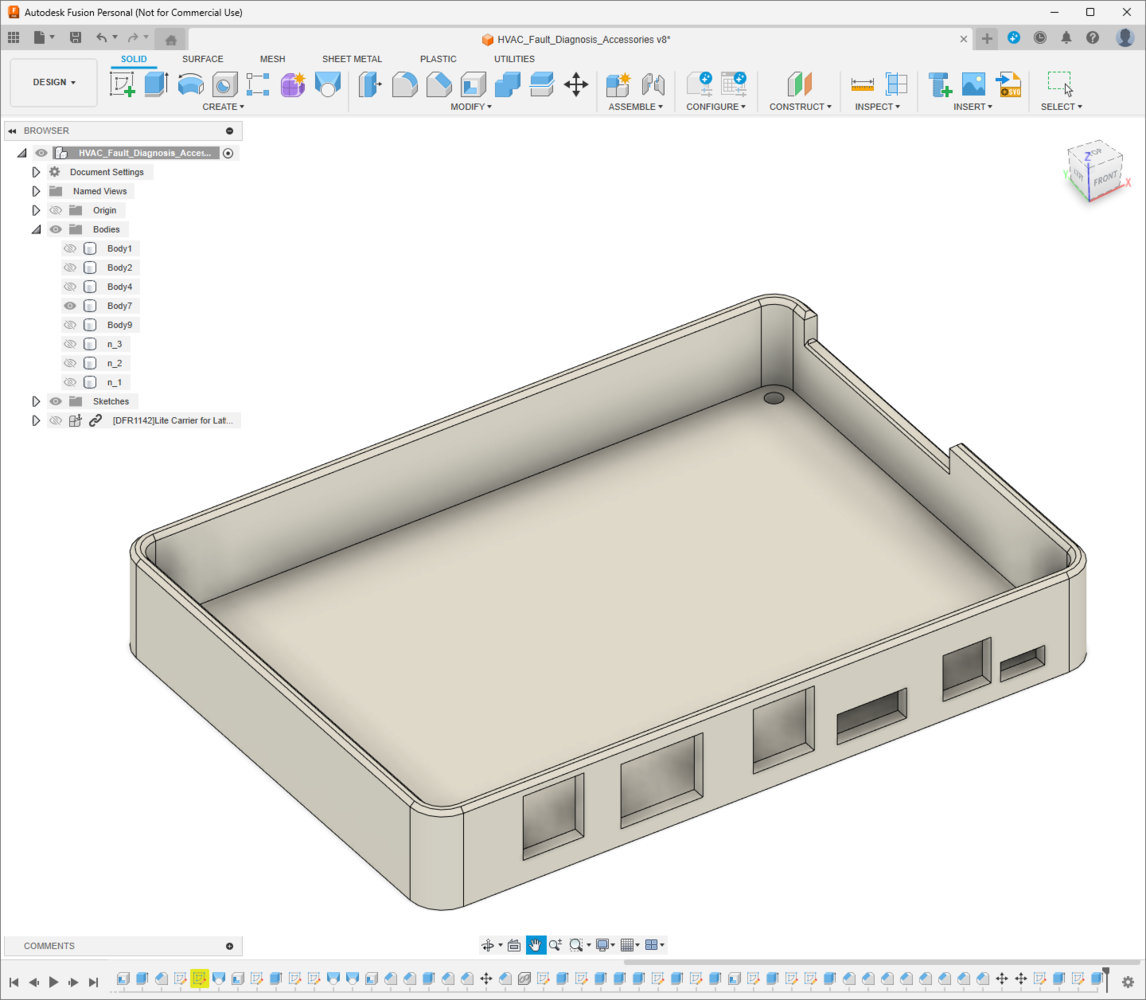Open timeline settings gear
The width and height of the screenshot is (1146, 1000).
(1128, 982)
